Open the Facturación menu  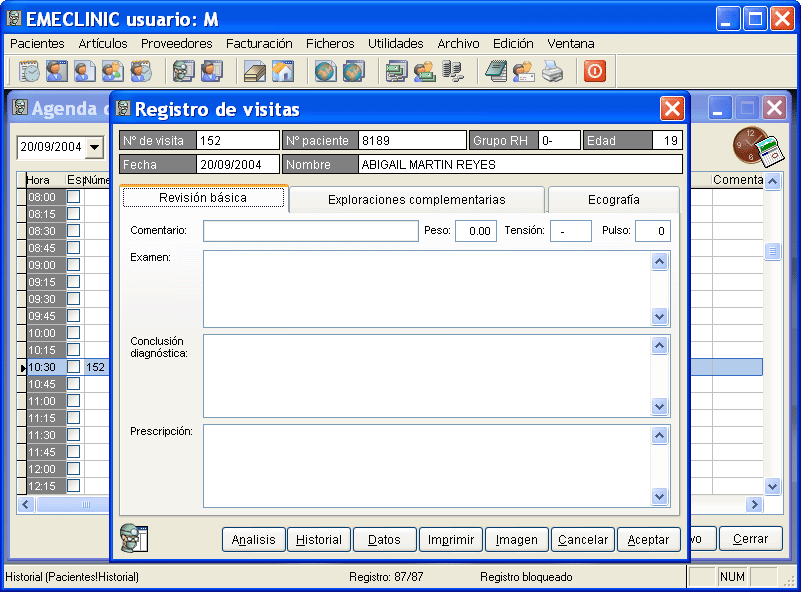(x=259, y=43)
